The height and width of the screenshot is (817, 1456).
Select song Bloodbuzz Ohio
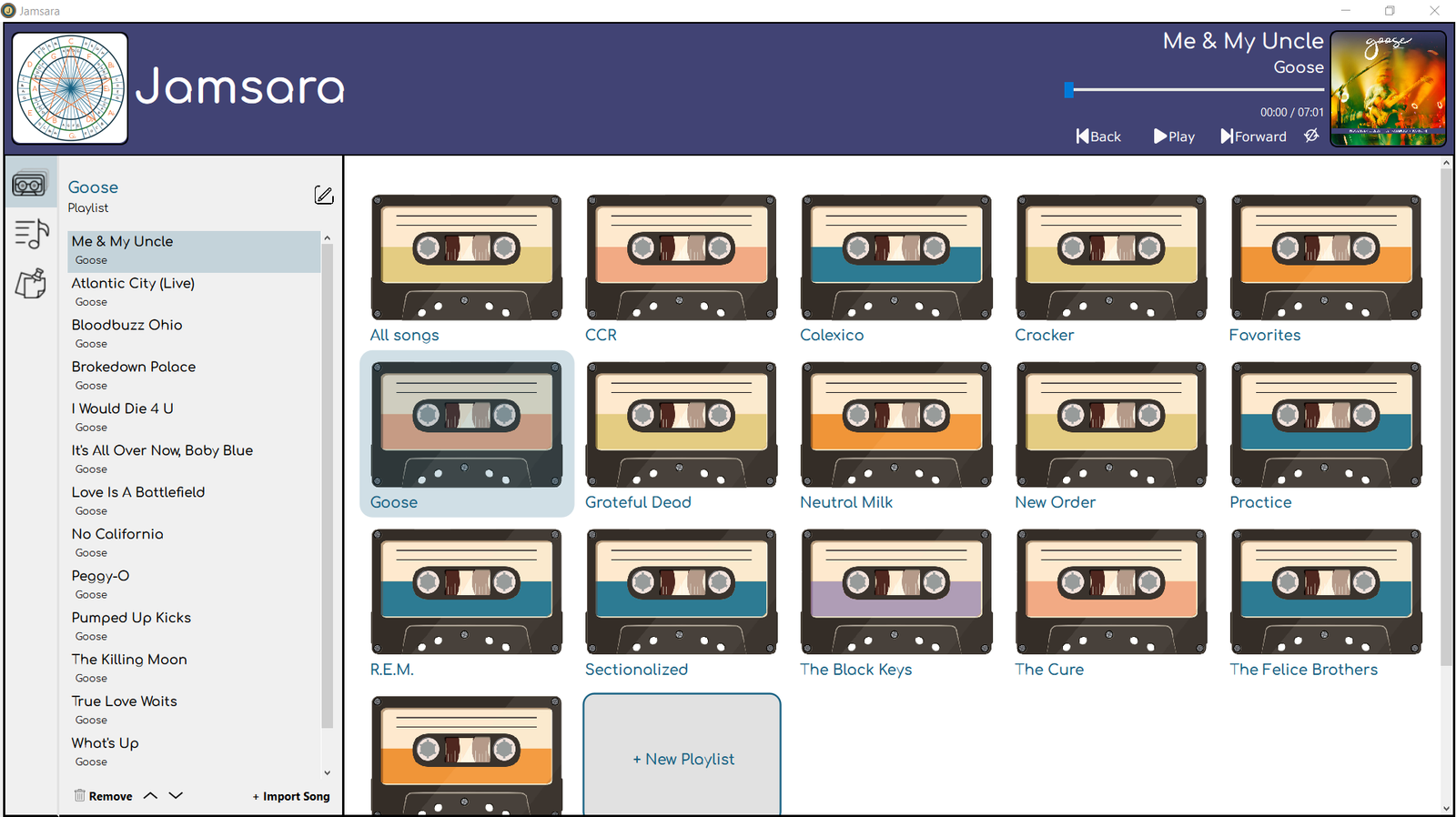194,335
